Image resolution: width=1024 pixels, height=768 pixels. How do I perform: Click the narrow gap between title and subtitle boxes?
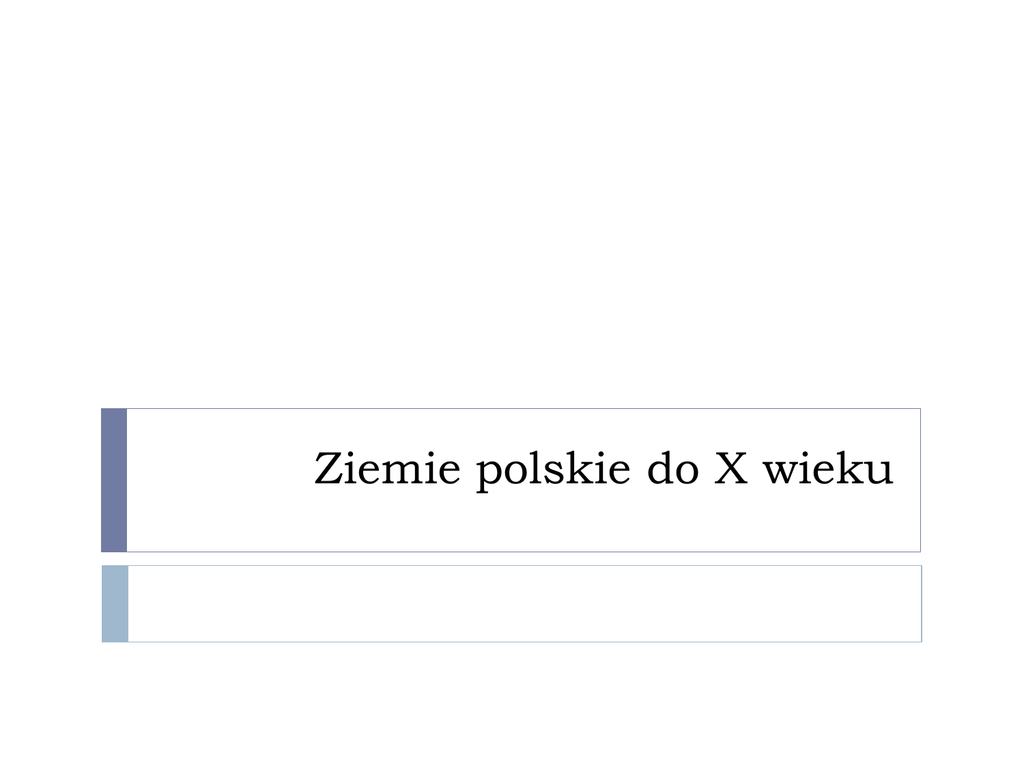click(512, 558)
